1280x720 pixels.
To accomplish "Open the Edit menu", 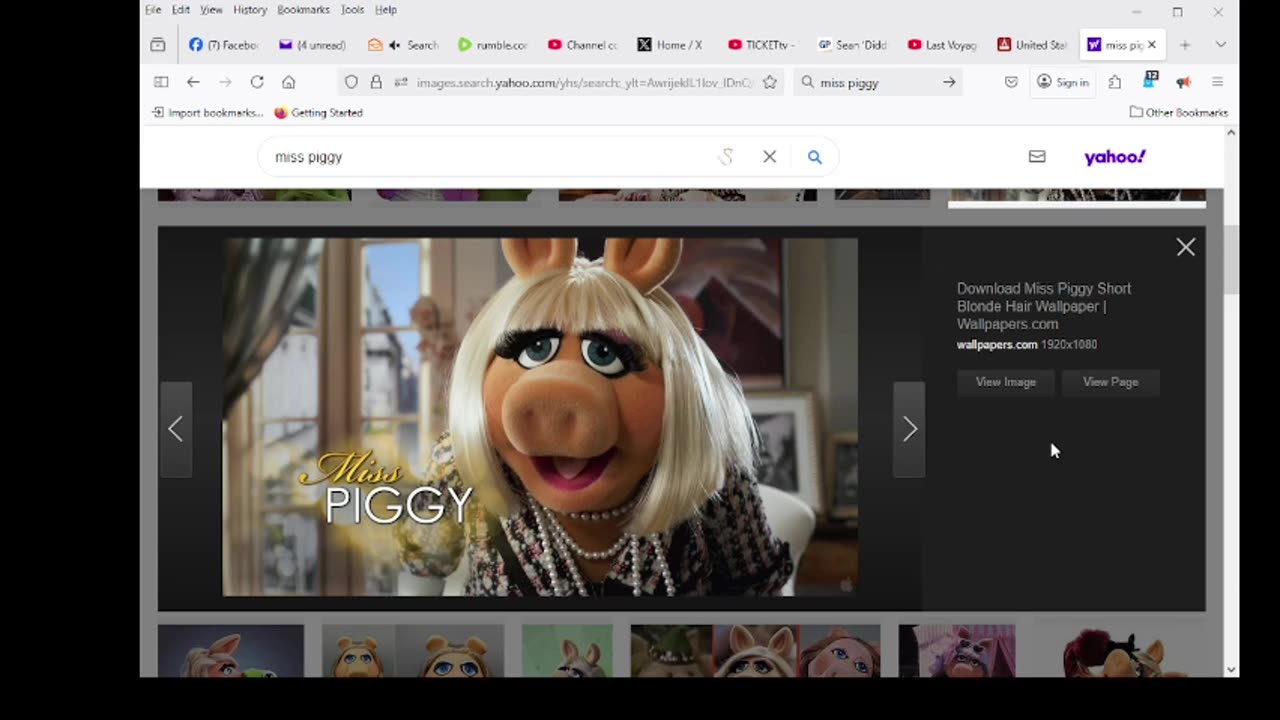I will pyautogui.click(x=180, y=10).
